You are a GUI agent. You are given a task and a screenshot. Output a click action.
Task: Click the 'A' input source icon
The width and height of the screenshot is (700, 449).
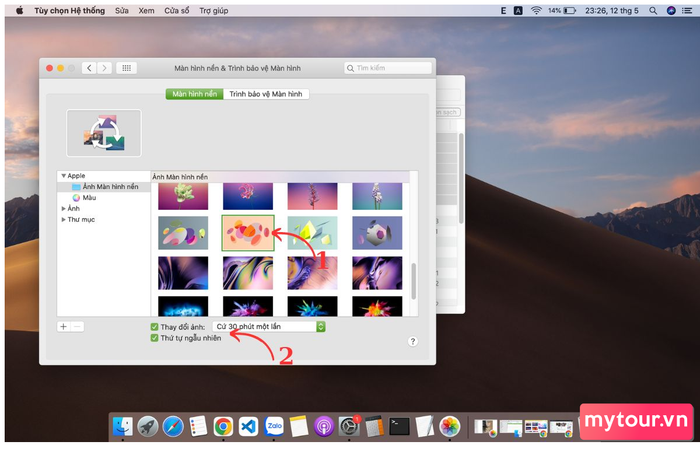coord(518,10)
